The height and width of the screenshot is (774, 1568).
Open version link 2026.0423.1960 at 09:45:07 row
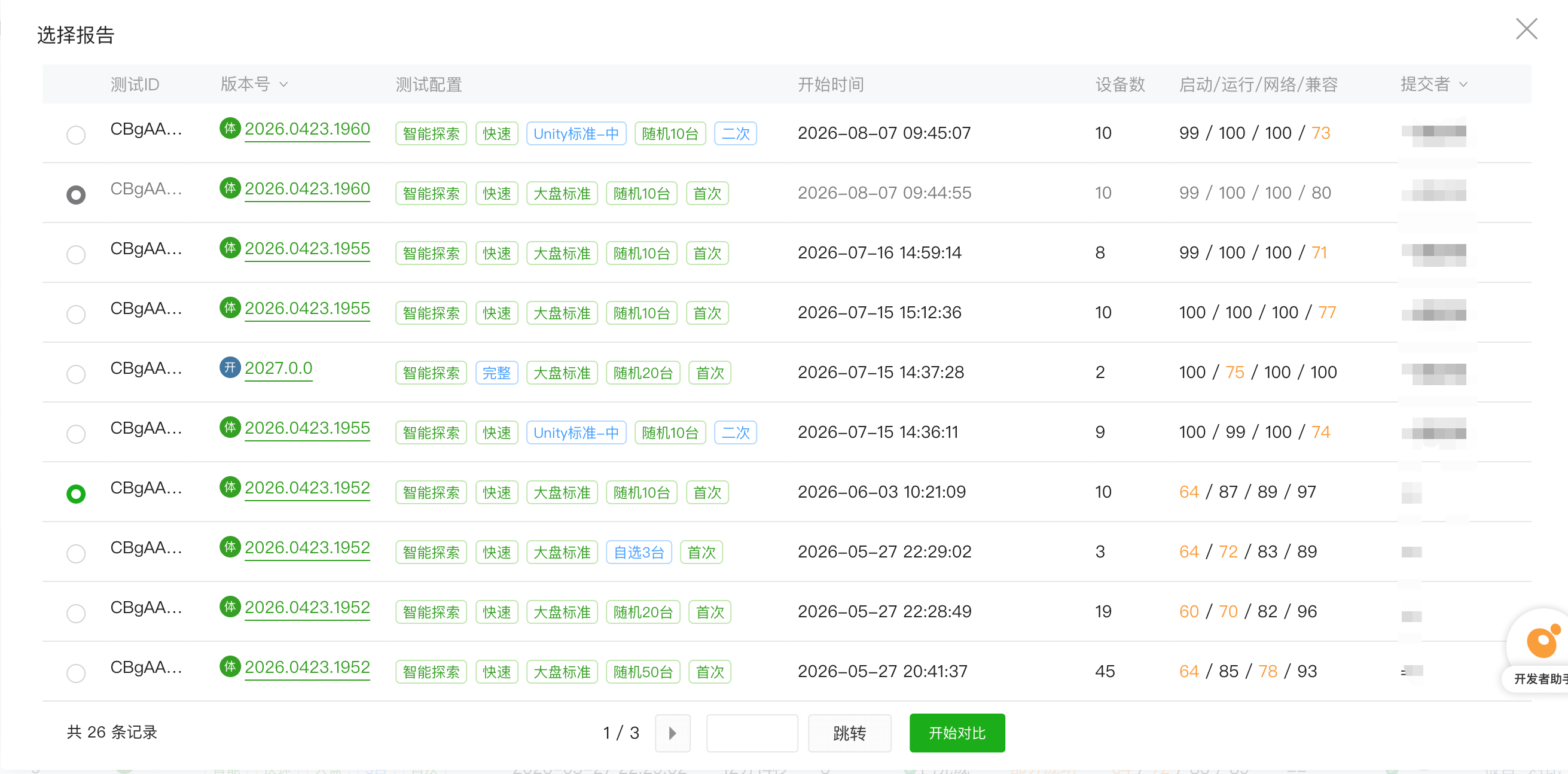[x=307, y=129]
